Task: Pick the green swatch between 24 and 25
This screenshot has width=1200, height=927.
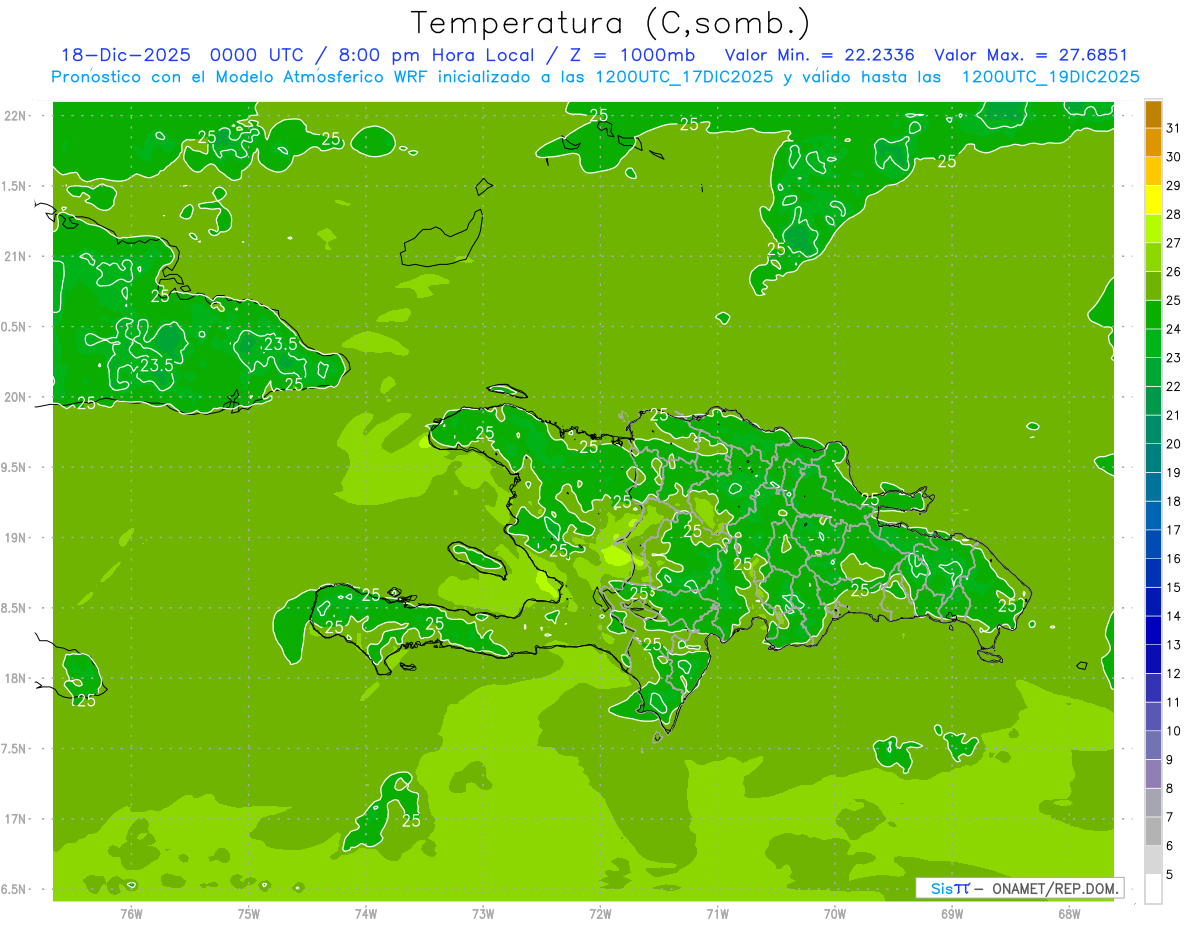Action: pyautogui.click(x=1153, y=314)
